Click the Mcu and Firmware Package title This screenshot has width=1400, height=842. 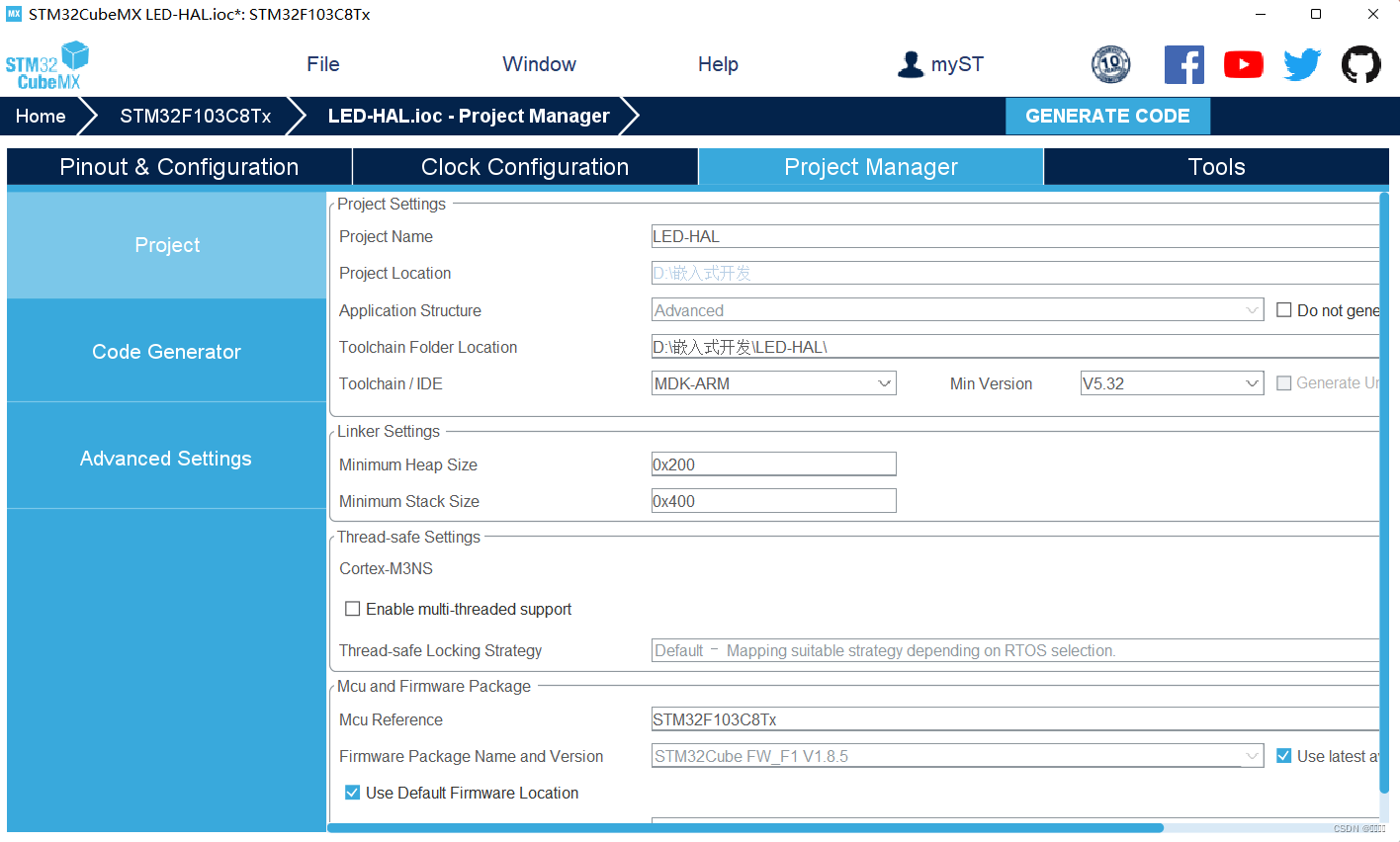[434, 686]
